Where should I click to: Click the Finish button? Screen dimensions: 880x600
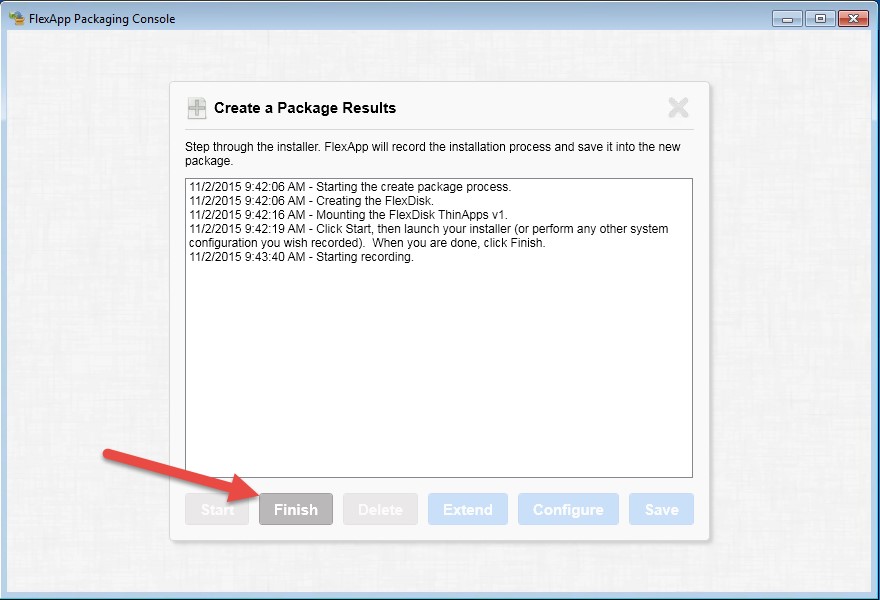(296, 509)
